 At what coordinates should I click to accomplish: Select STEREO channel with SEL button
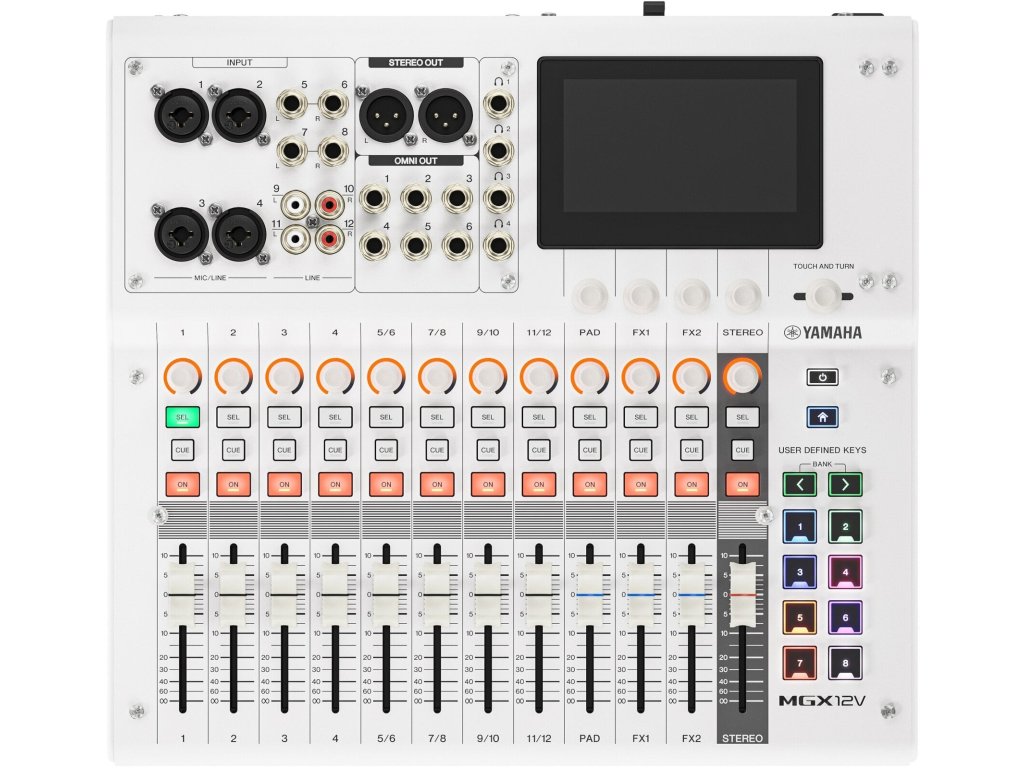coord(743,417)
